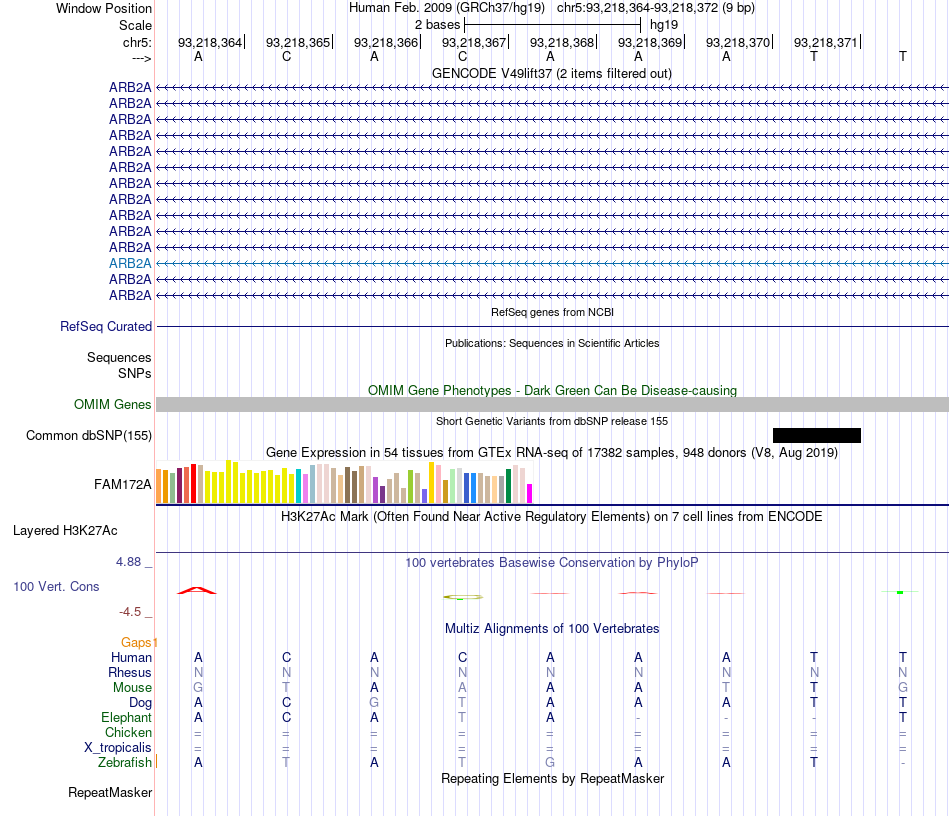Click the Gaps label in Multiz track
The width and height of the screenshot is (950, 816).
click(136, 642)
